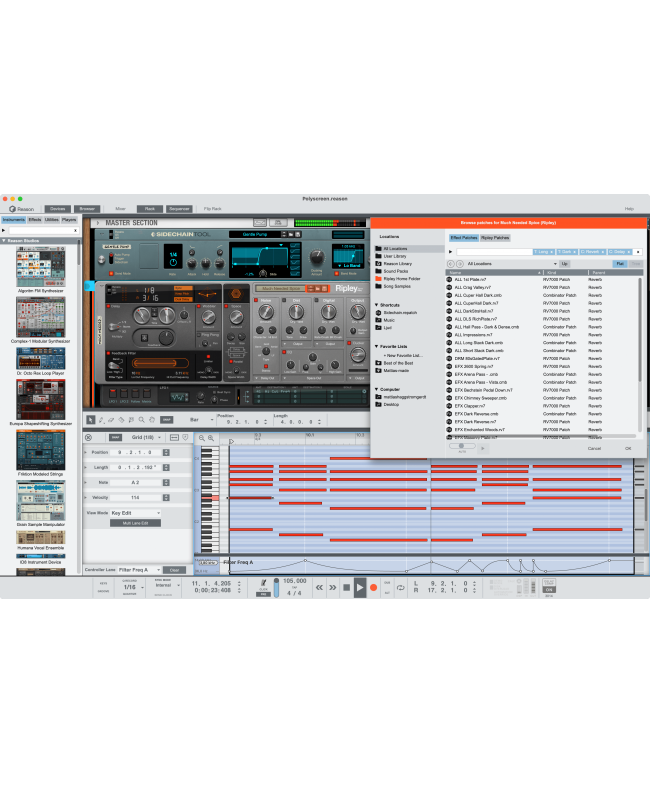650x794 pixels.
Task: Click the Stop button in the transport
Action: [347, 587]
